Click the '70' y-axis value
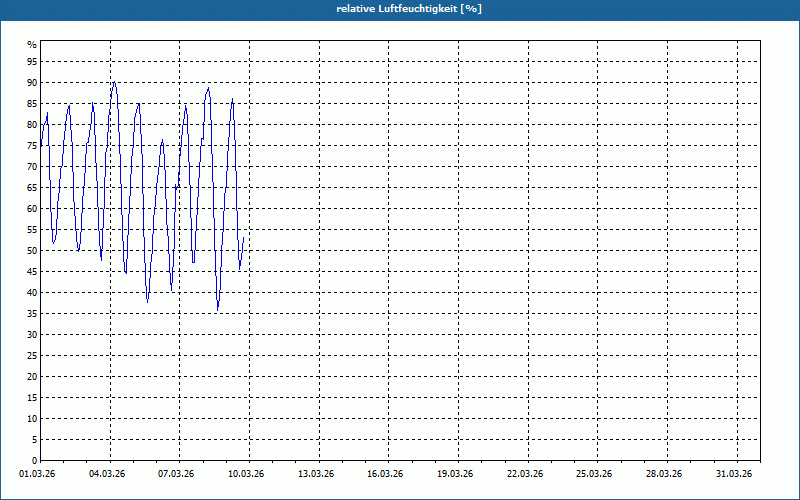 [x=32, y=166]
